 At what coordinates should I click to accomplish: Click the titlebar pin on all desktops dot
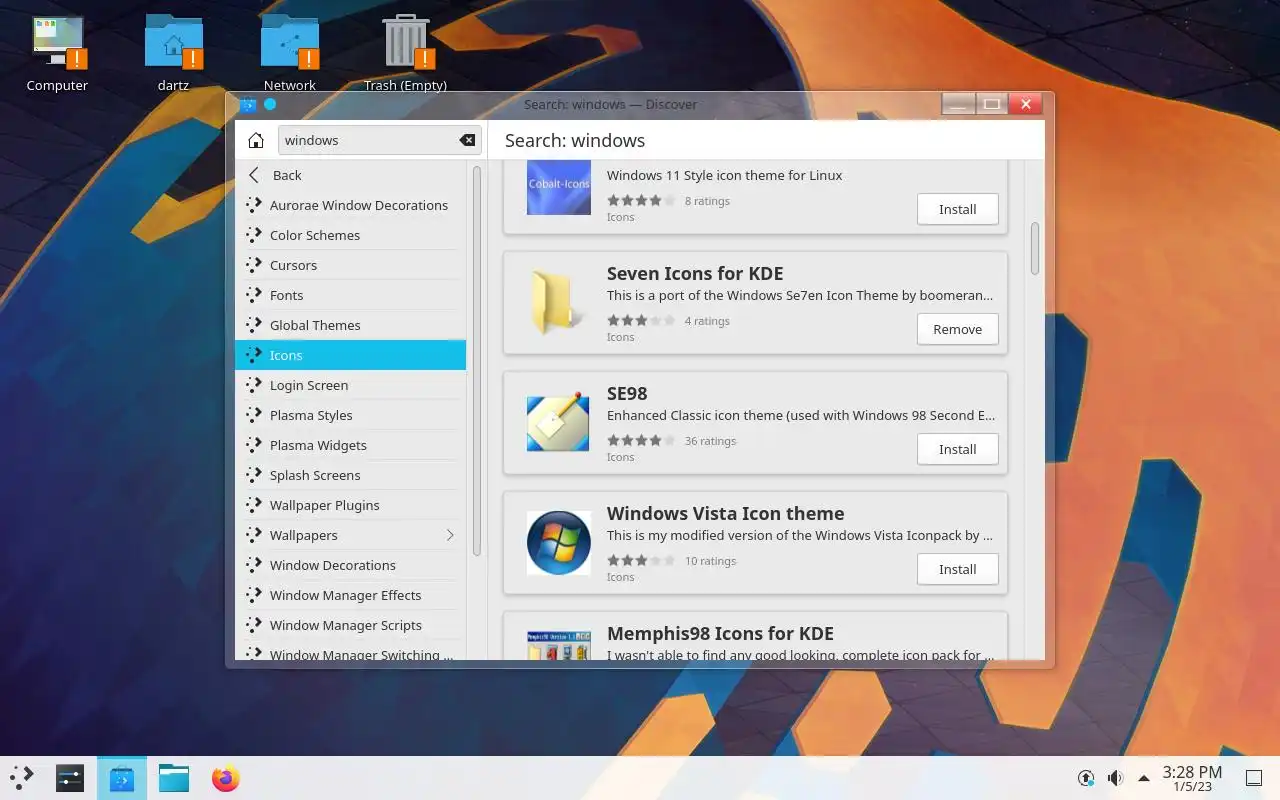270,104
